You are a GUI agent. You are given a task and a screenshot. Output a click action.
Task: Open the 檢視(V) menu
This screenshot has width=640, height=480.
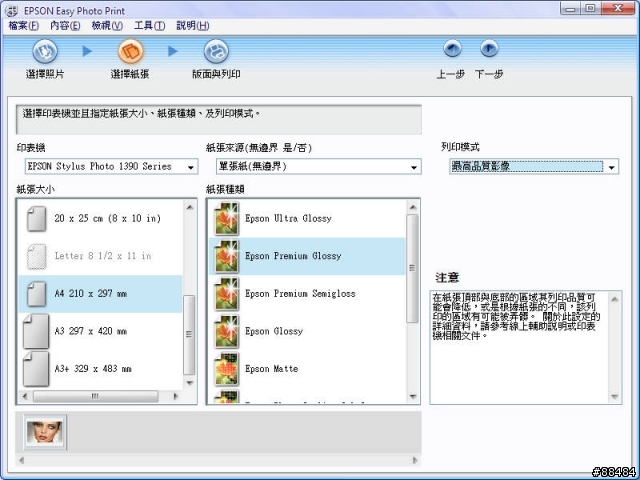point(107,26)
